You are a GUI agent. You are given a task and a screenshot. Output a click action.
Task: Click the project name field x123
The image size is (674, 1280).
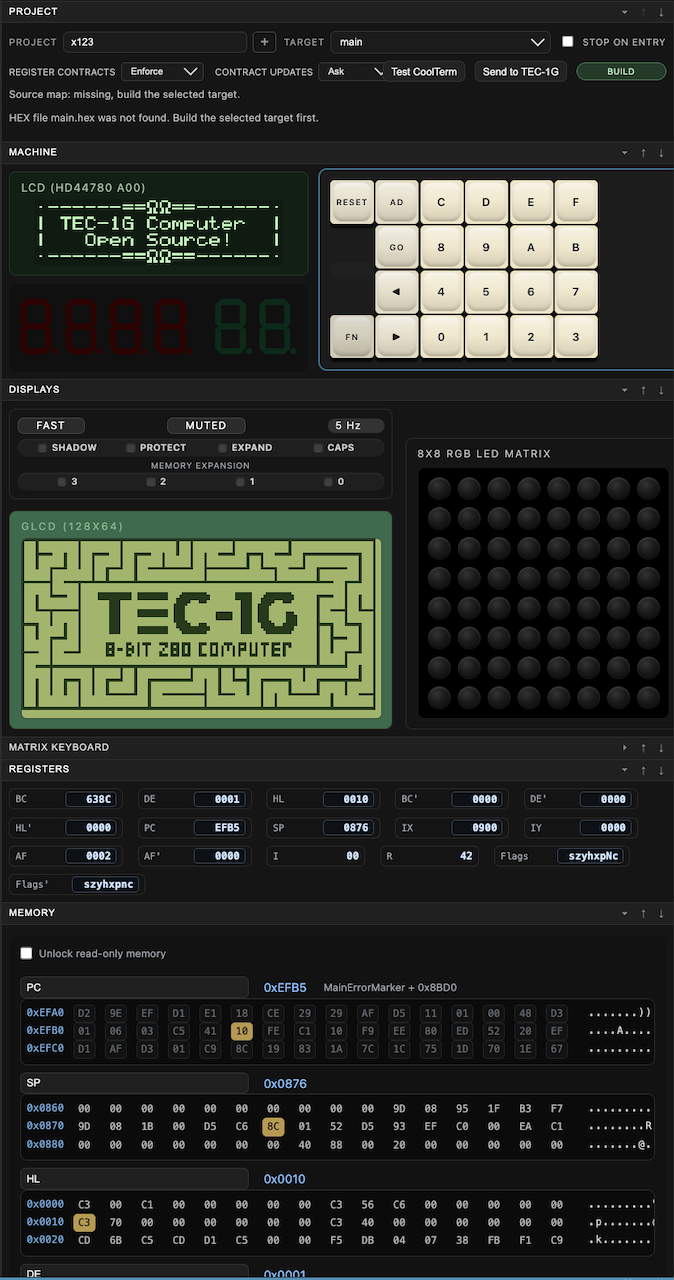155,42
